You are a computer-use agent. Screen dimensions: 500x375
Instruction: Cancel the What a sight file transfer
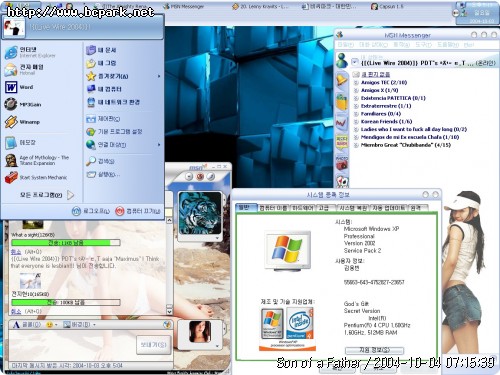[16, 252]
